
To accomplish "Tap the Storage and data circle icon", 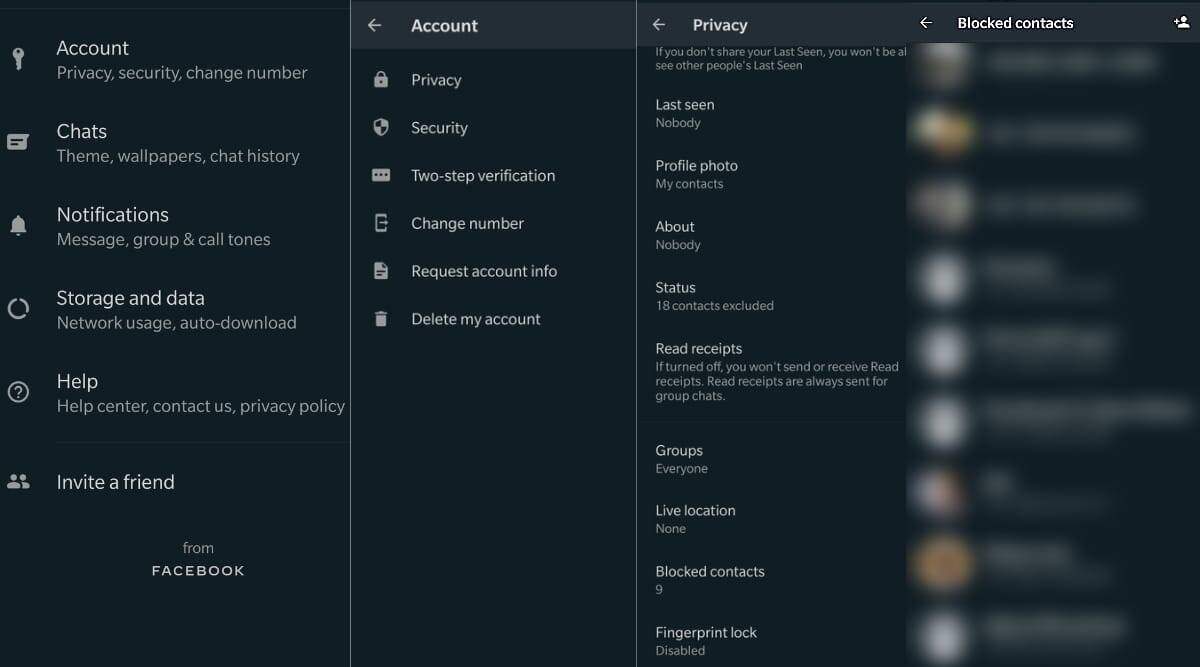I will [18, 309].
